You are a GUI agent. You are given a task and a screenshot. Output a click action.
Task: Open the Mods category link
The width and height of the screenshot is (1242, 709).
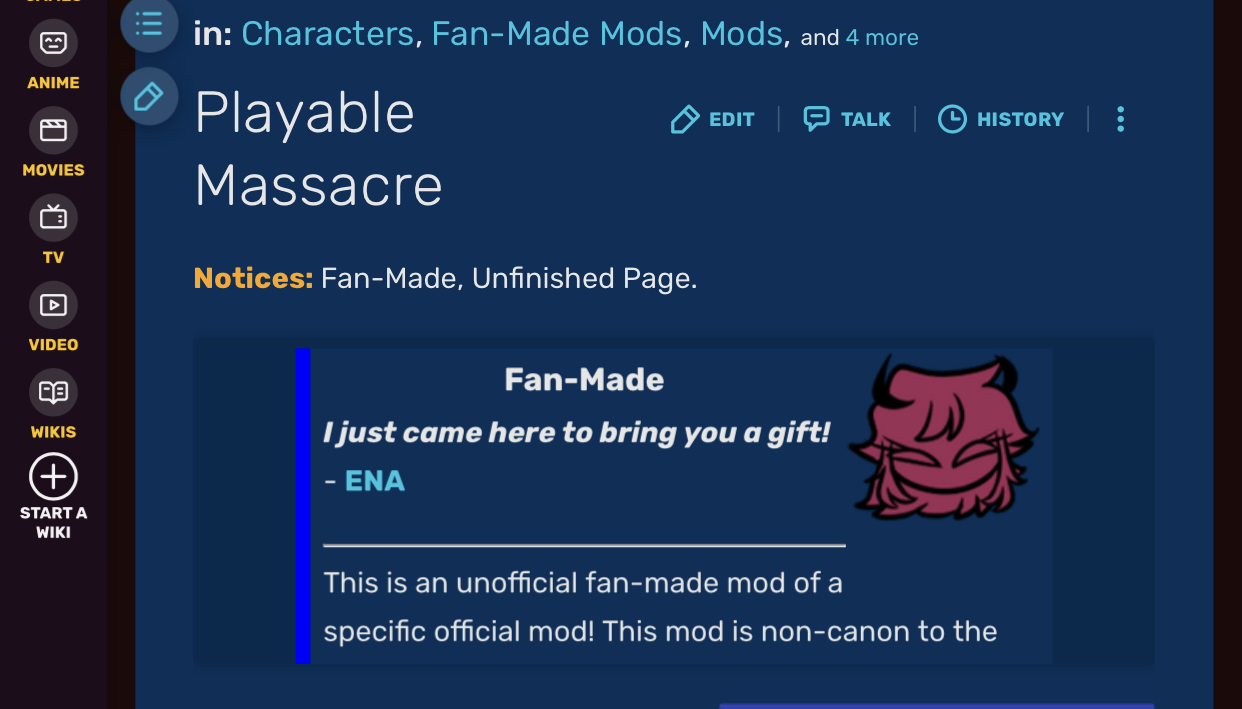pyautogui.click(x=741, y=35)
